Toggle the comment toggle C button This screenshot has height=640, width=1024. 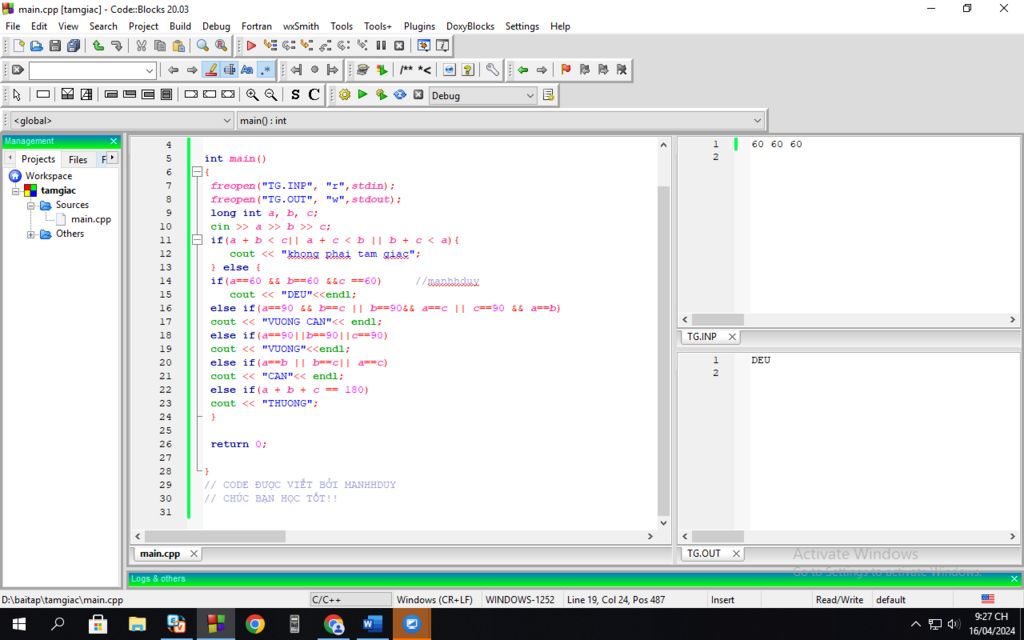[314, 95]
